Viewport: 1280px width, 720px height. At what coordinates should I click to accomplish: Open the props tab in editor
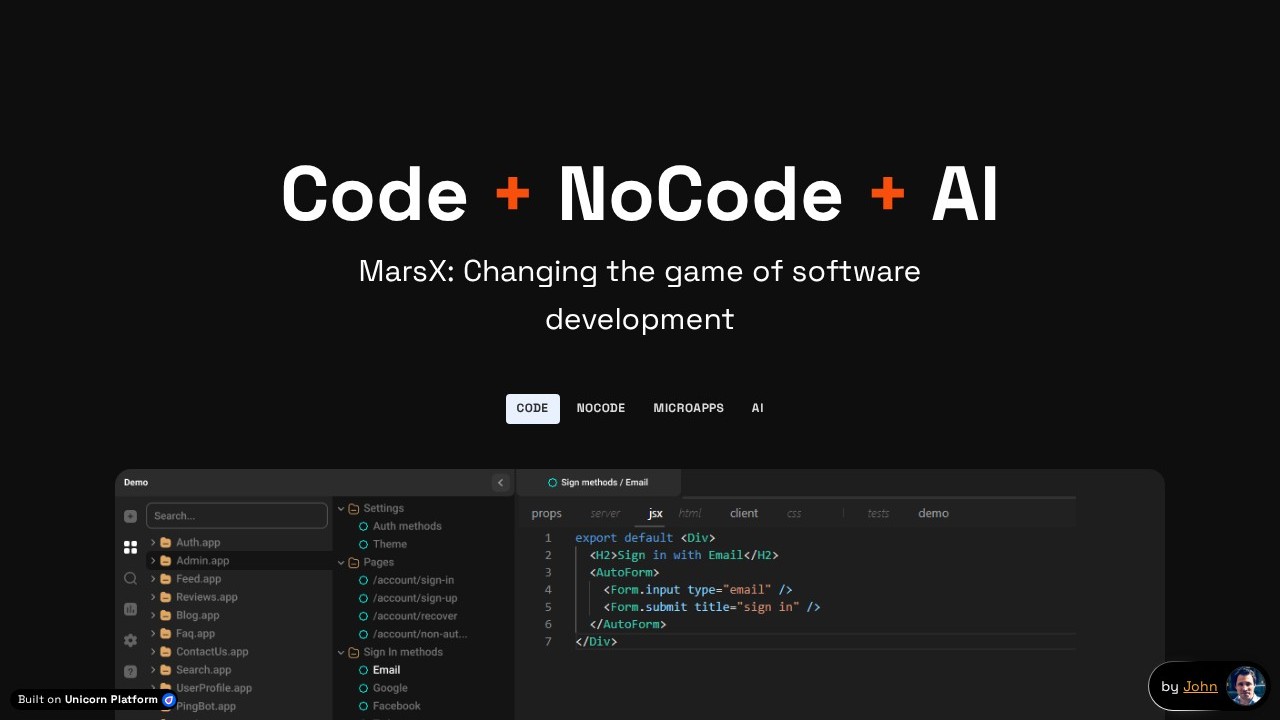pyautogui.click(x=546, y=514)
